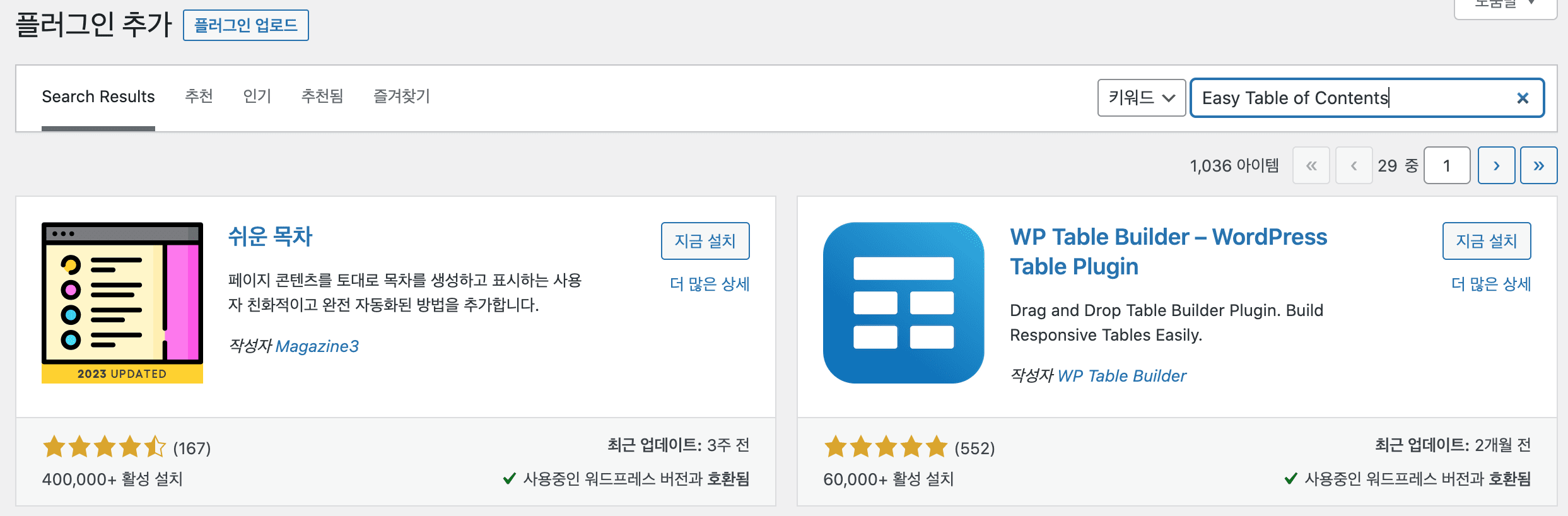The width and height of the screenshot is (1568, 516).
Task: Open author link WP Table Builder
Action: click(x=1121, y=376)
